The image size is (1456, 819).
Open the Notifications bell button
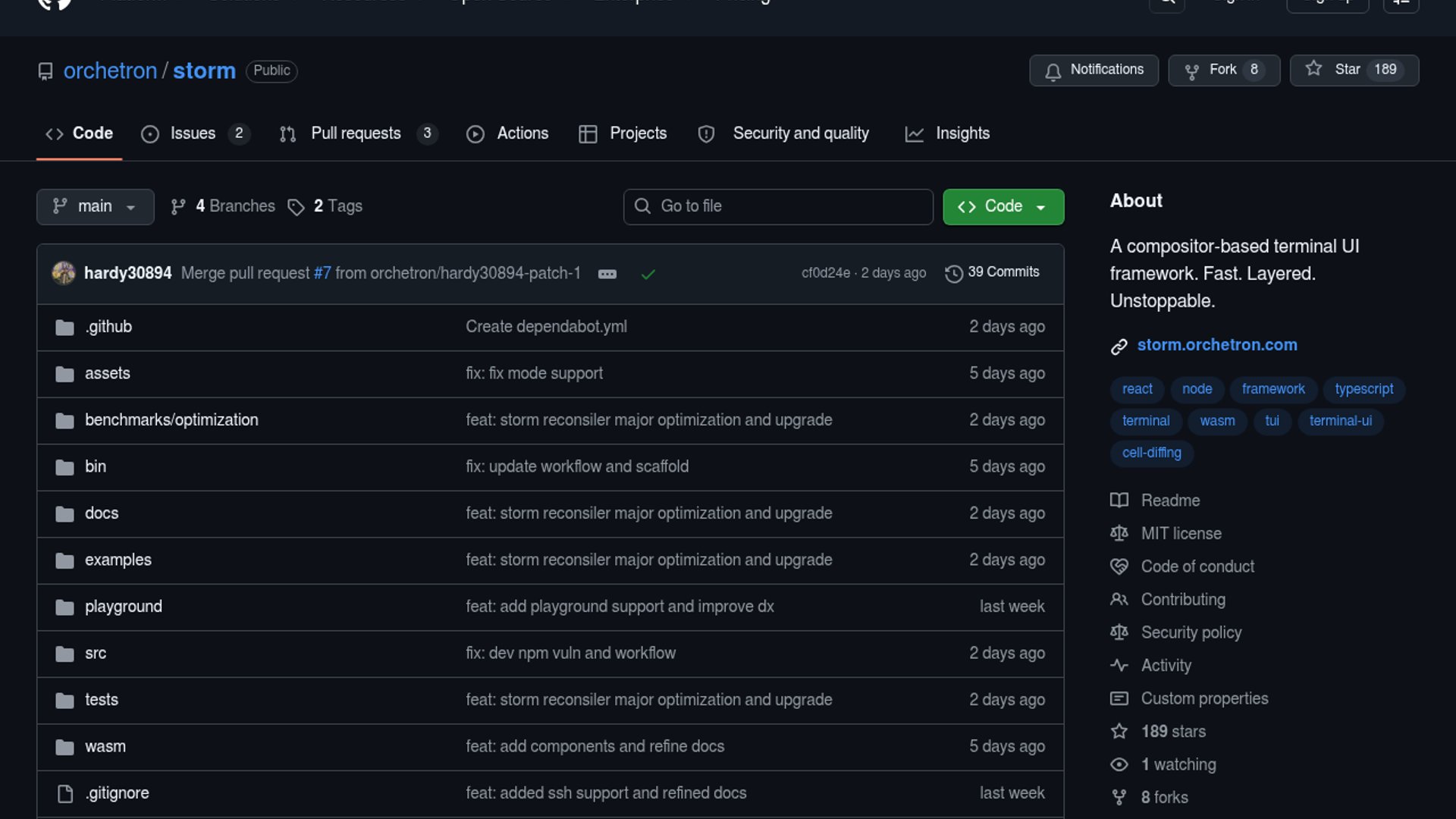(1094, 70)
